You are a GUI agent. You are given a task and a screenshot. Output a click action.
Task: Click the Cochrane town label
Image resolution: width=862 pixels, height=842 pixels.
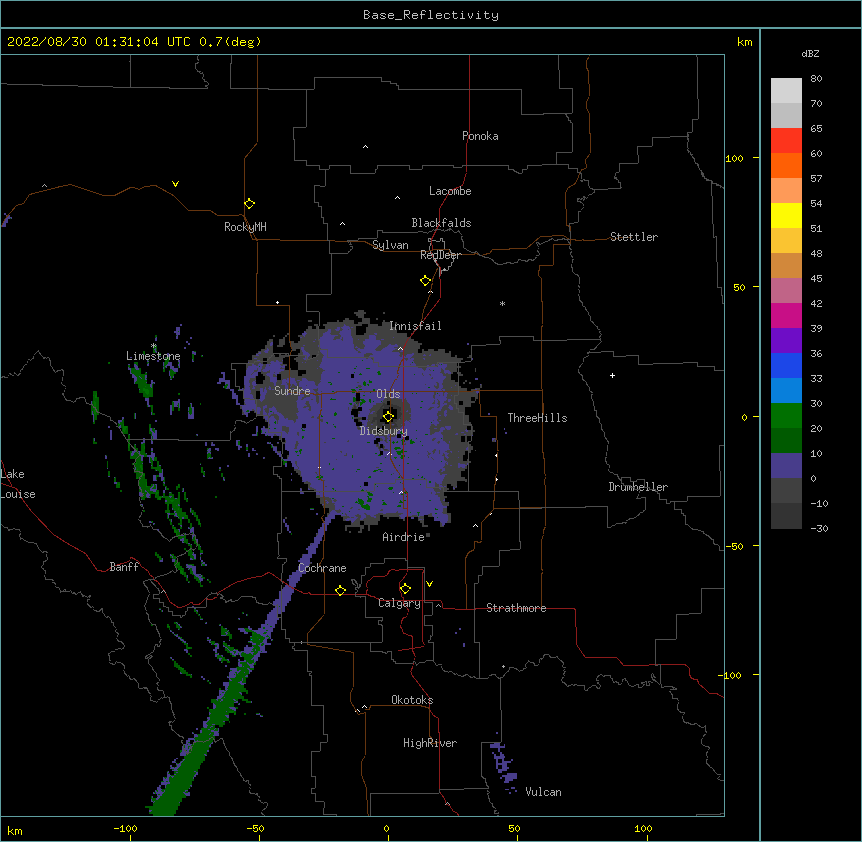pos(322,568)
